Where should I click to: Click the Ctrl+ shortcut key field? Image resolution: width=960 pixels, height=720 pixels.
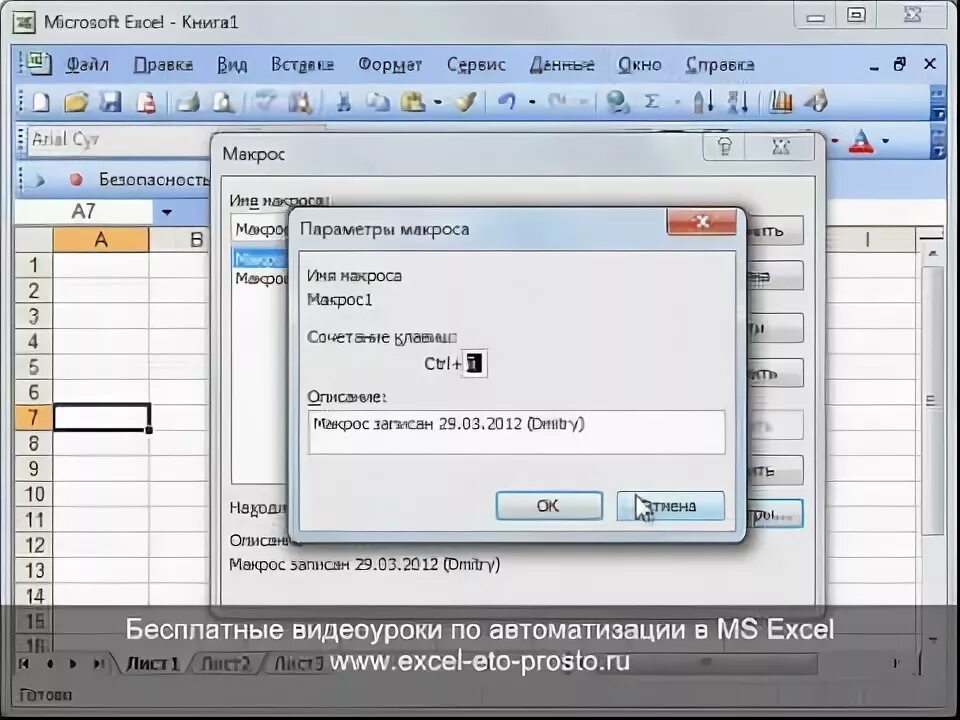(474, 364)
